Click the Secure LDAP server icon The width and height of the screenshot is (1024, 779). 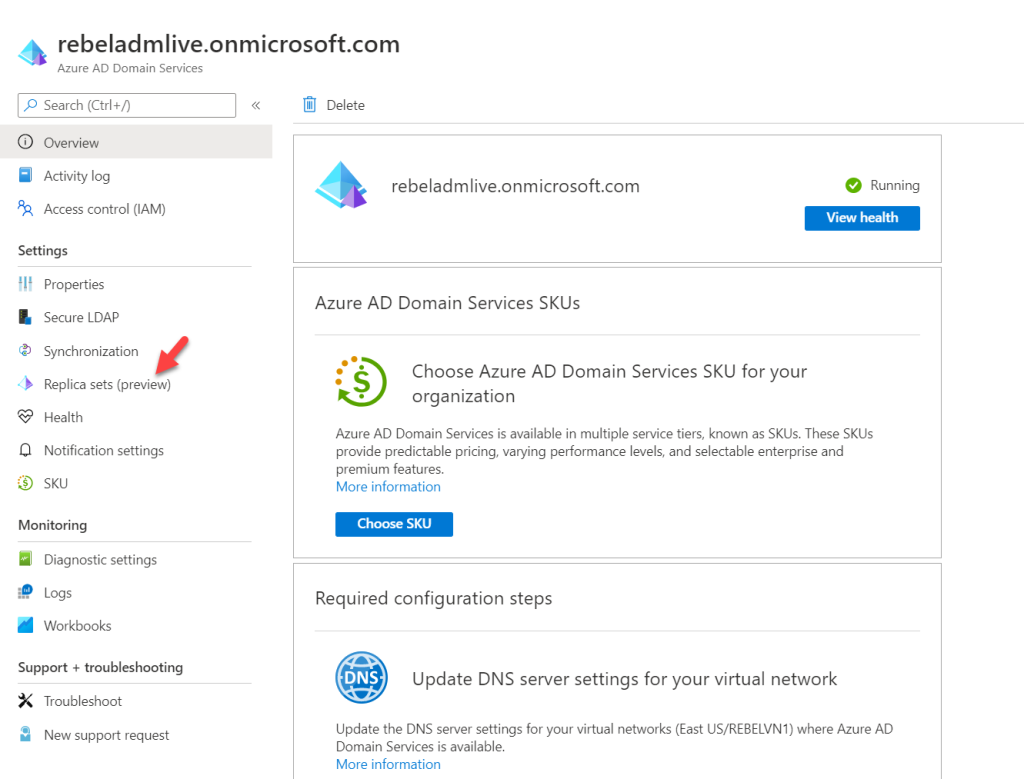[x=25, y=317]
